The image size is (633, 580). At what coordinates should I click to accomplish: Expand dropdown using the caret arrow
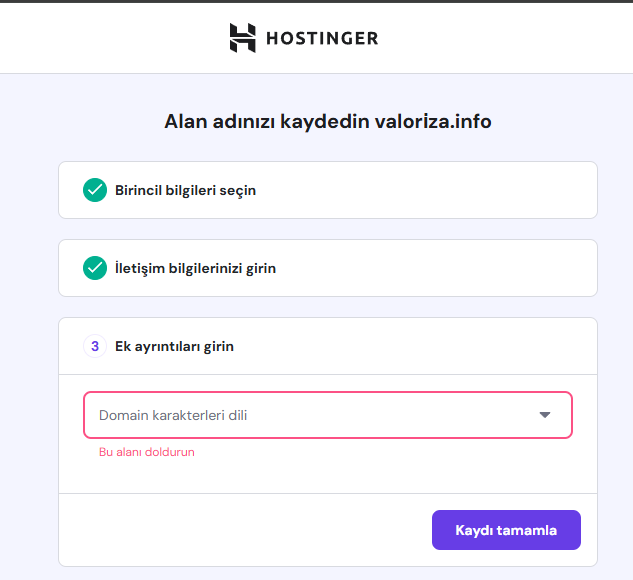545,415
